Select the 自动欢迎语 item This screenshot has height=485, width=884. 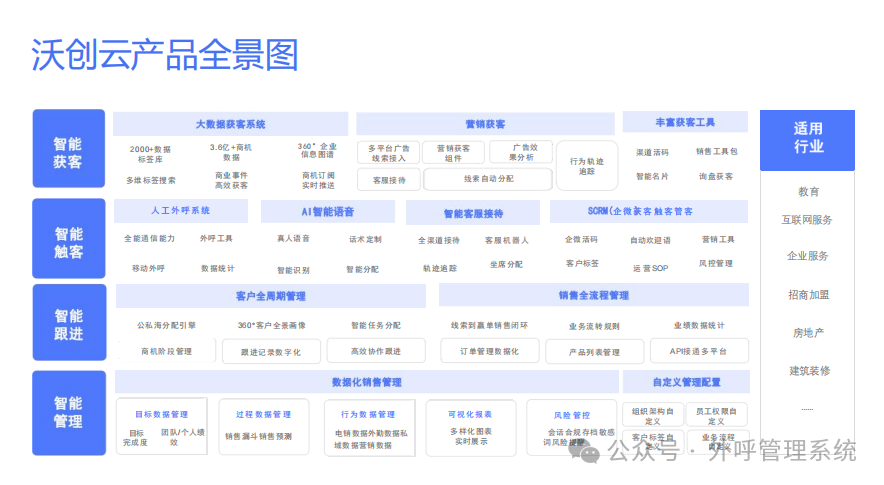click(x=651, y=240)
